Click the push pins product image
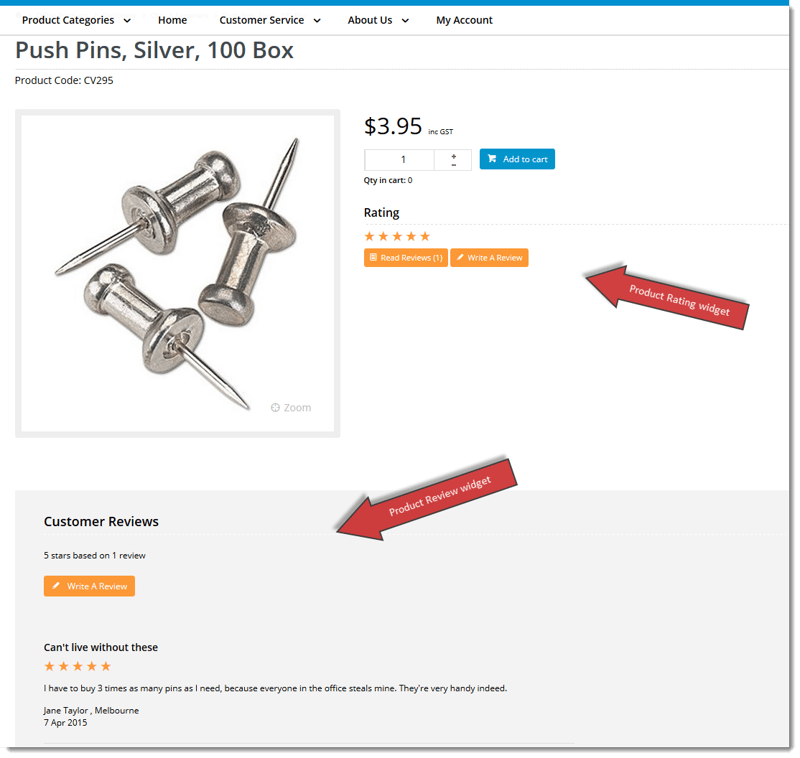The image size is (800, 758). tap(178, 273)
